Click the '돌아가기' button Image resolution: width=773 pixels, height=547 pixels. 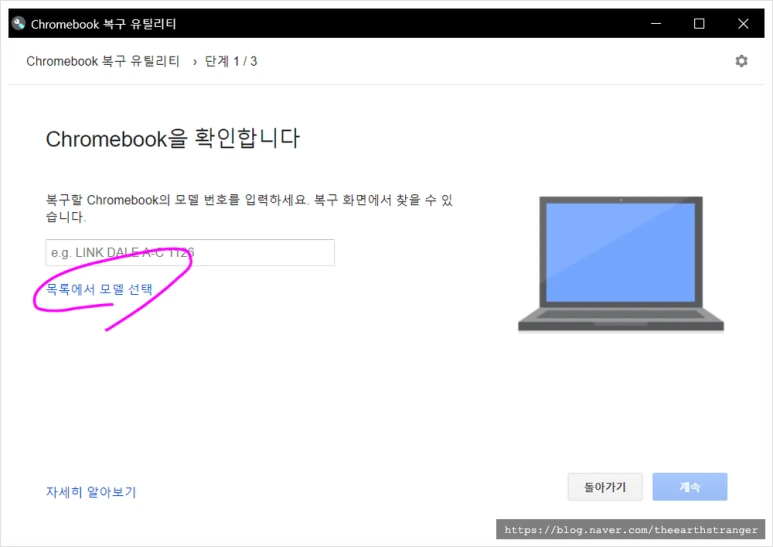(x=605, y=487)
